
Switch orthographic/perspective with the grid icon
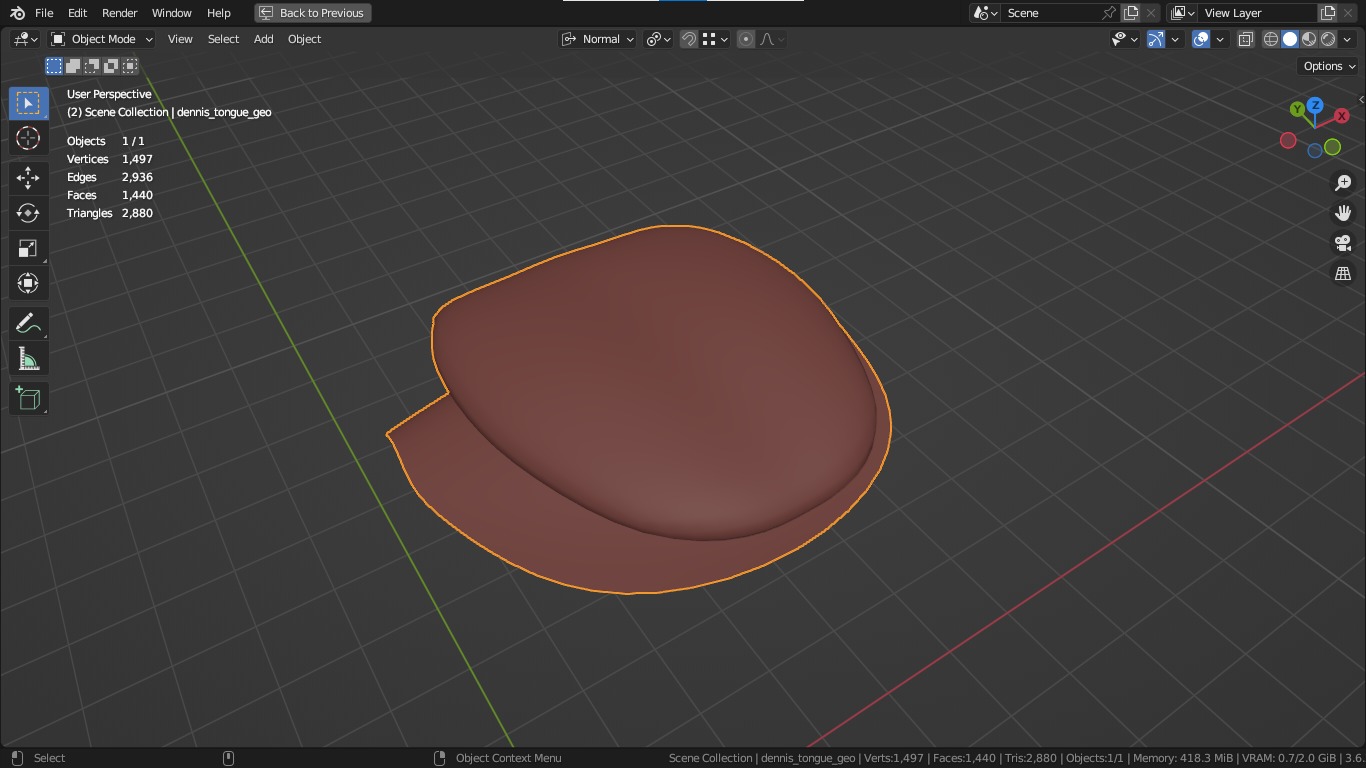(1343, 273)
